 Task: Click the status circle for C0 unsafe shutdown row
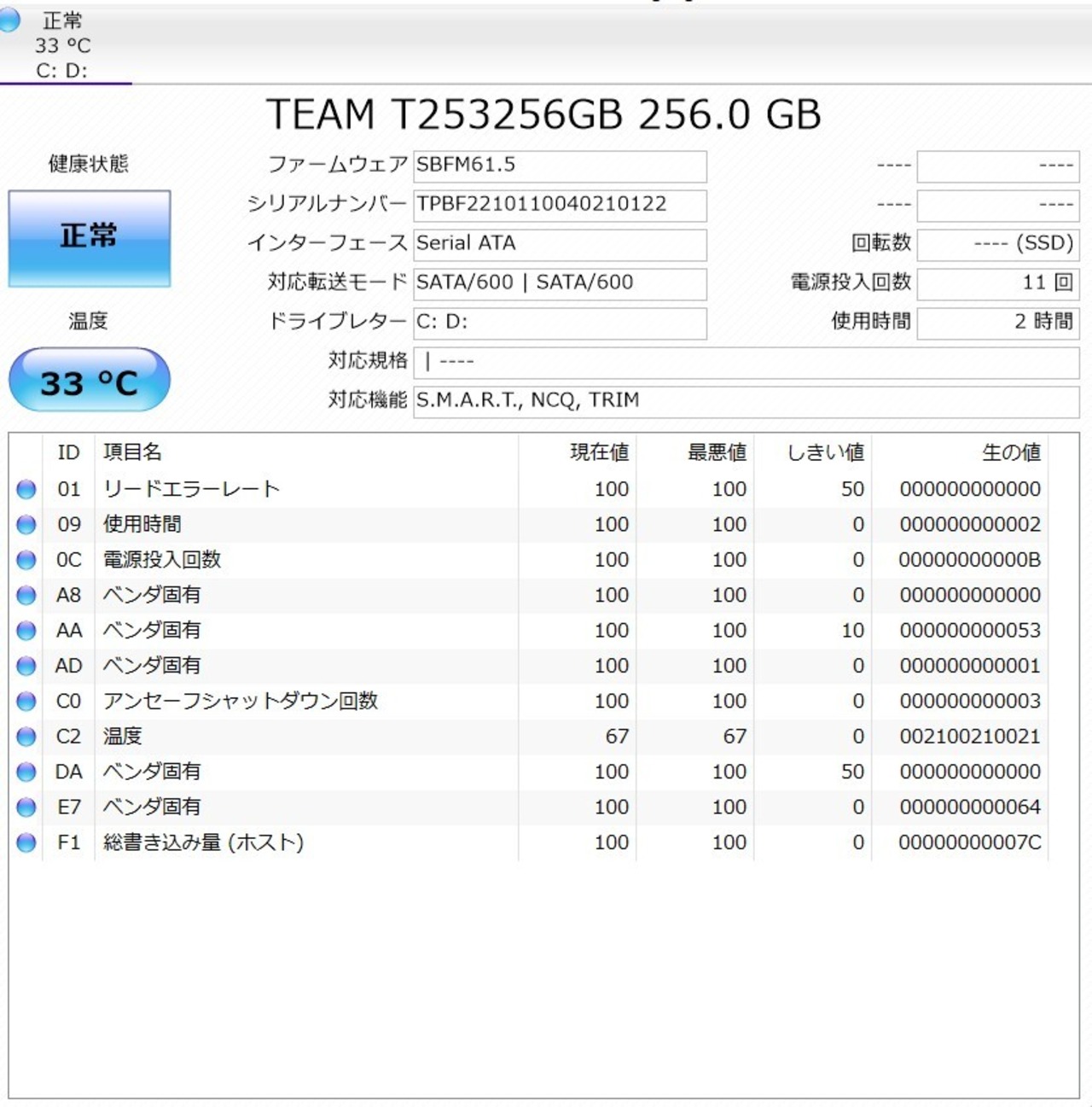click(26, 702)
